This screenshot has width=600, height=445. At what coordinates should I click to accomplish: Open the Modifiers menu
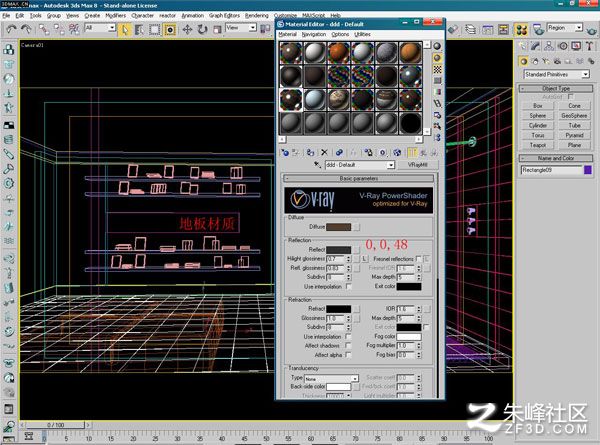click(116, 16)
